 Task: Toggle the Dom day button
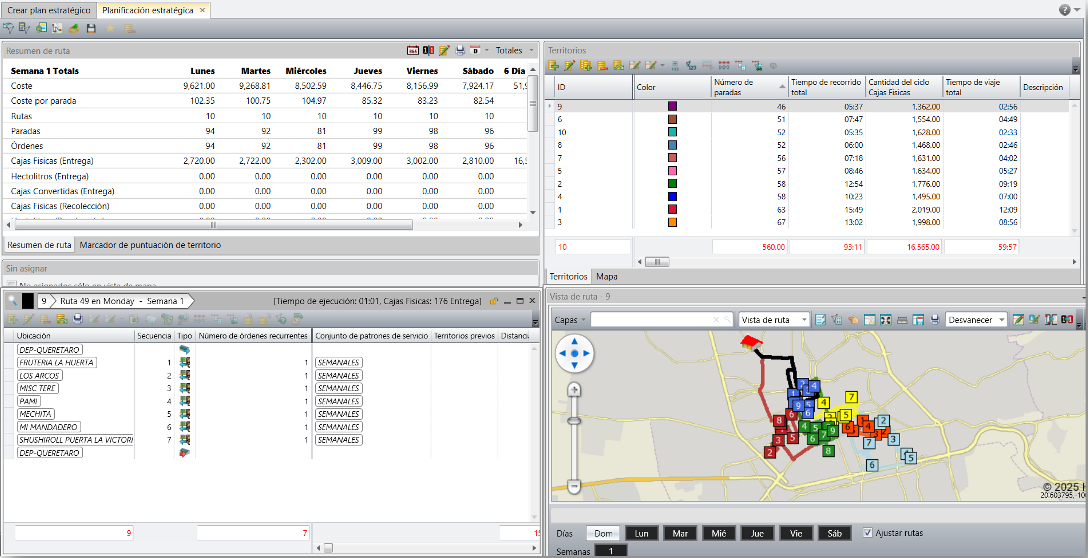click(603, 533)
